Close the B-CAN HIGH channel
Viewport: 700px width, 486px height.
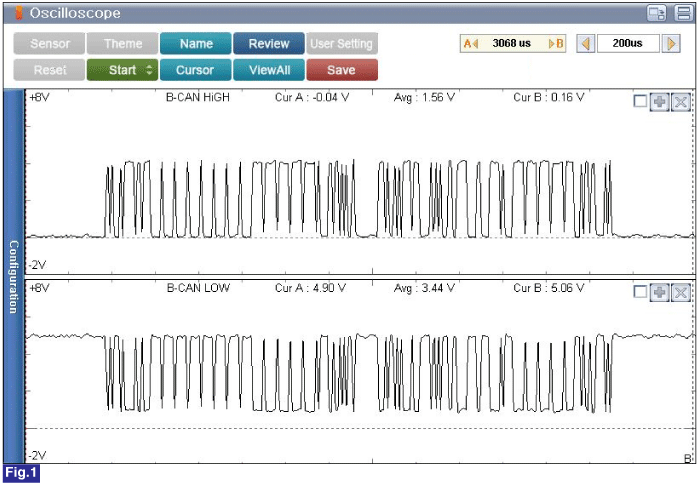click(x=680, y=102)
